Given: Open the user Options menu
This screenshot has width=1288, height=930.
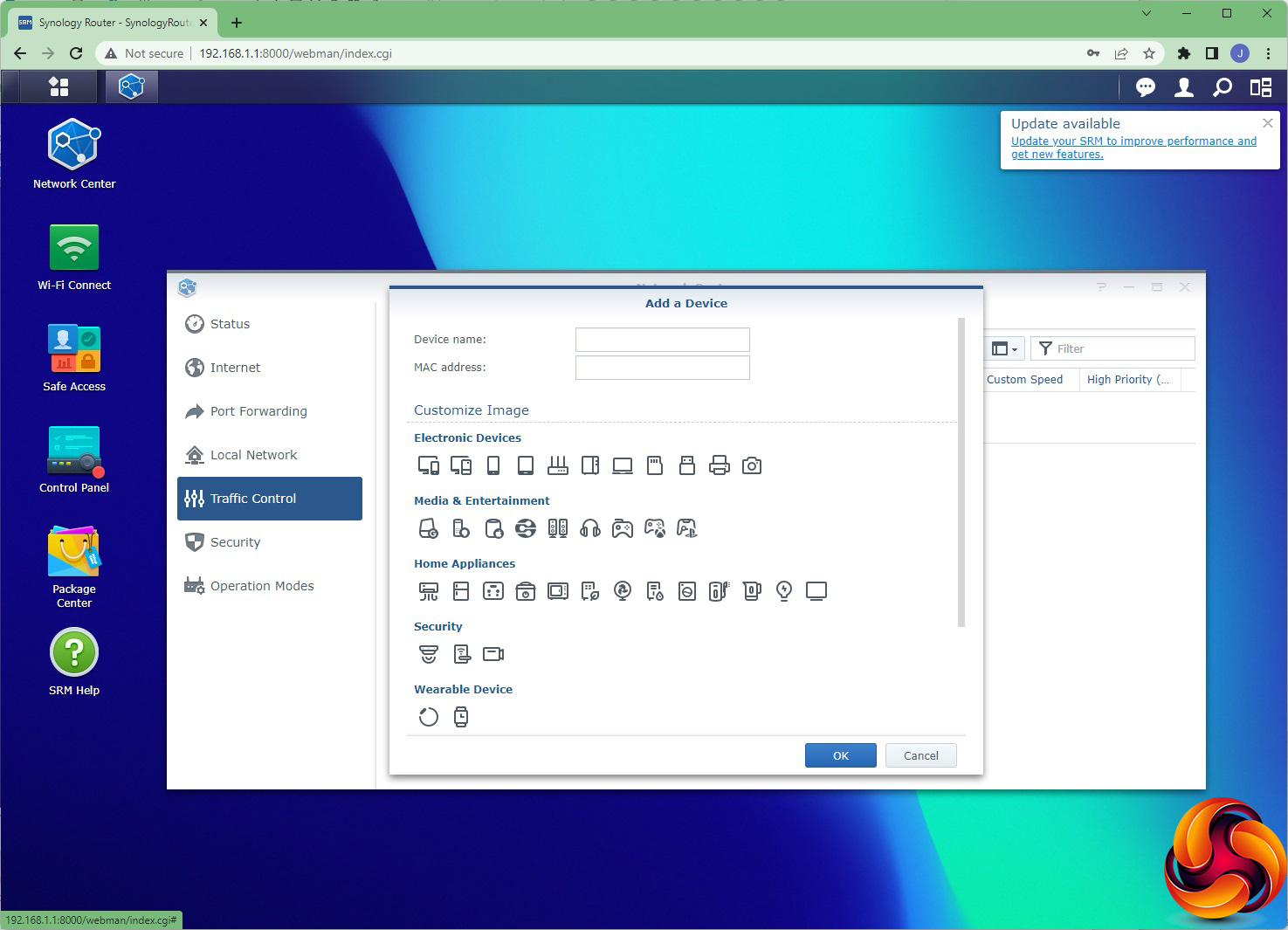Looking at the screenshot, I should (1184, 86).
